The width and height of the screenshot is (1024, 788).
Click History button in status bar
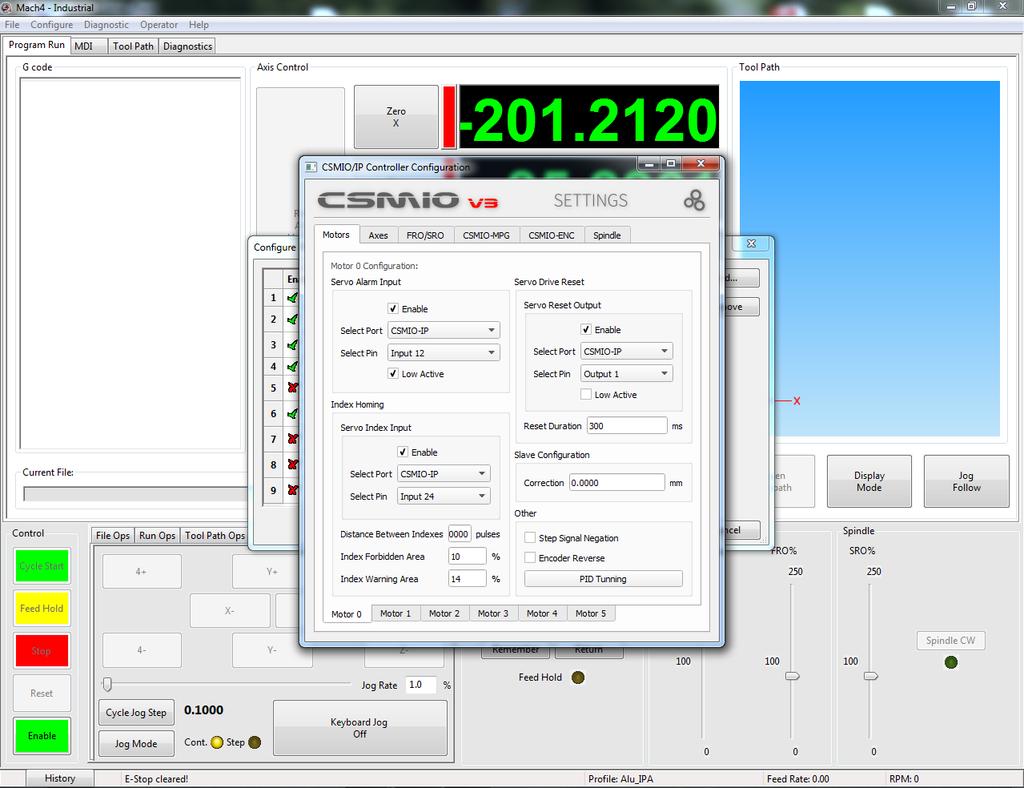click(60, 778)
